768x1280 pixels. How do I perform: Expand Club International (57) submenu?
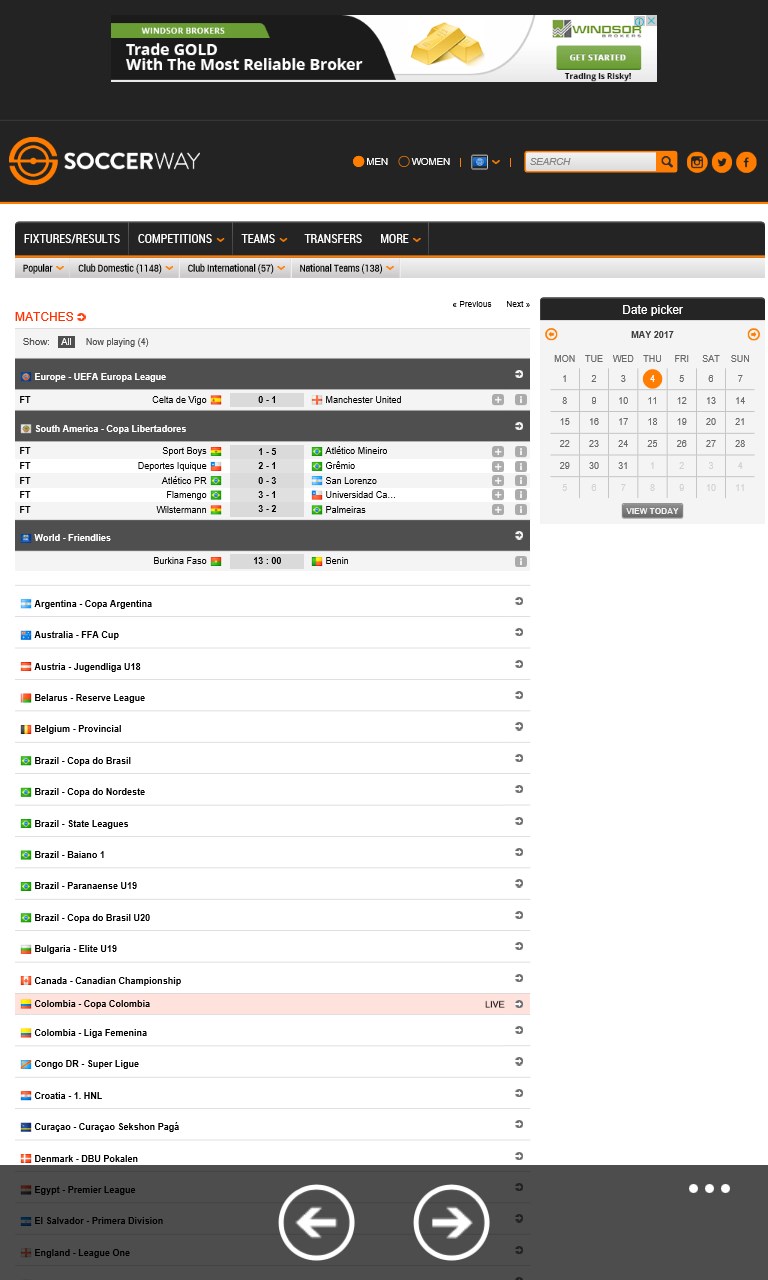(x=236, y=268)
